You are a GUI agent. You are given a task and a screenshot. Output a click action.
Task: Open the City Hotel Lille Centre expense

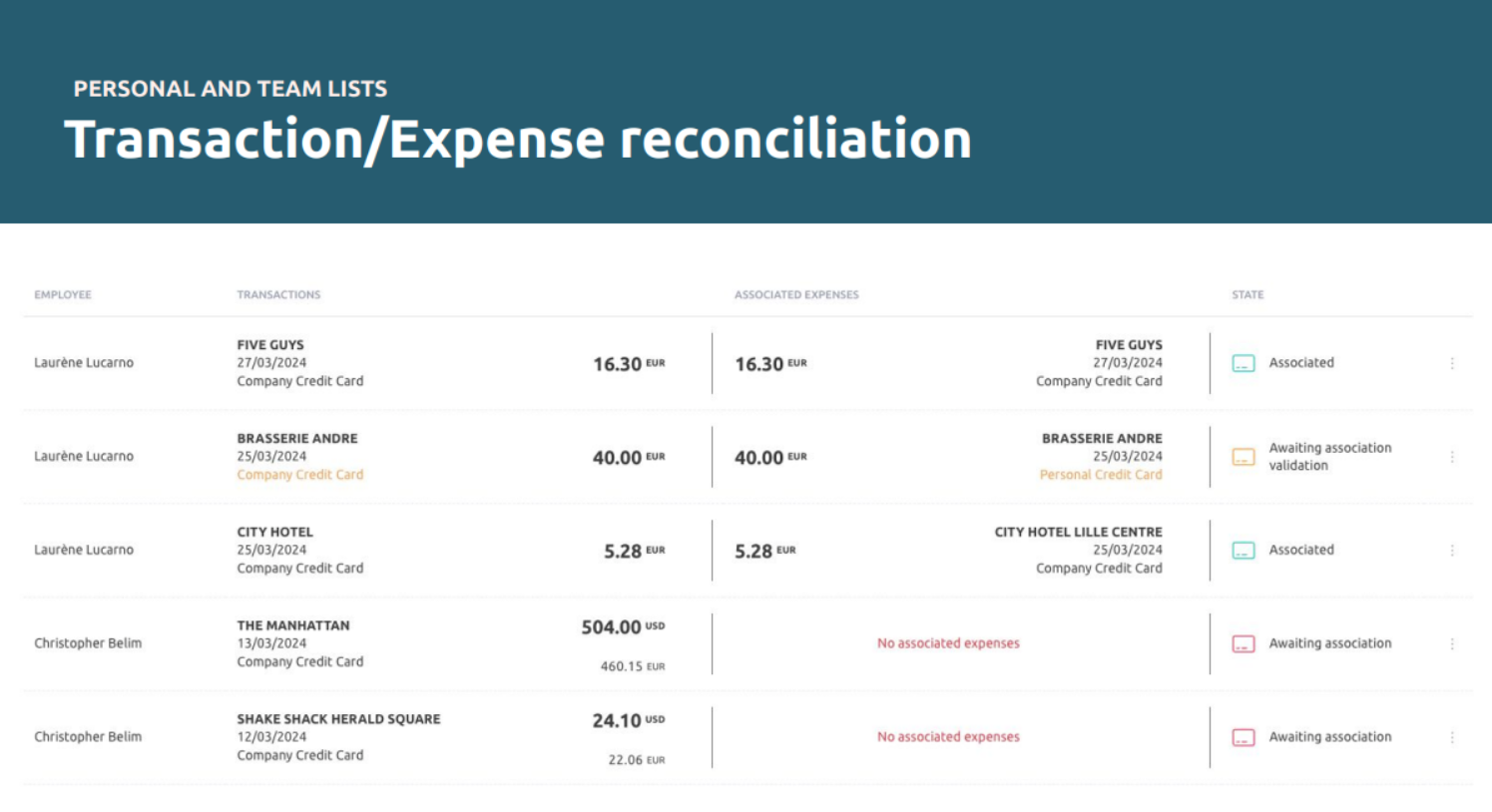[x=1078, y=533]
